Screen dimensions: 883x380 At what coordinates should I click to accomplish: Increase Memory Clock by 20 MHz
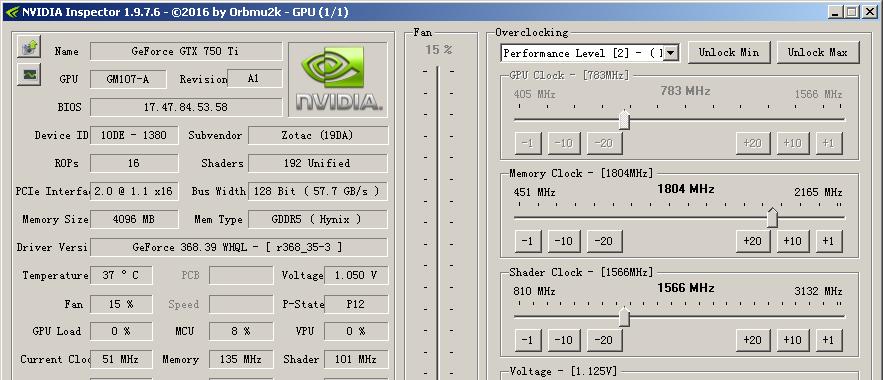[x=752, y=241]
